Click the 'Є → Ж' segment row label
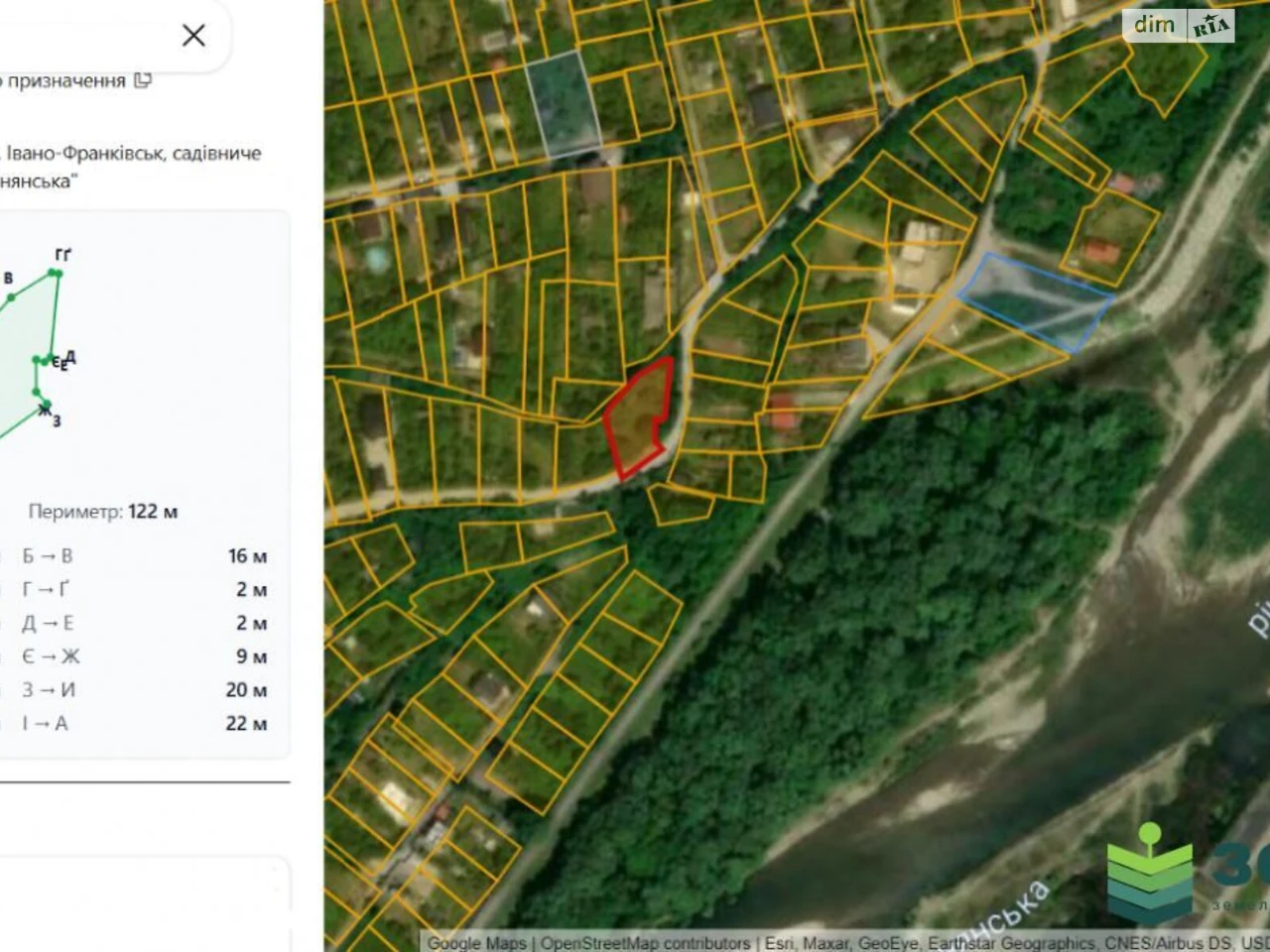The image size is (1270, 952). [51, 656]
